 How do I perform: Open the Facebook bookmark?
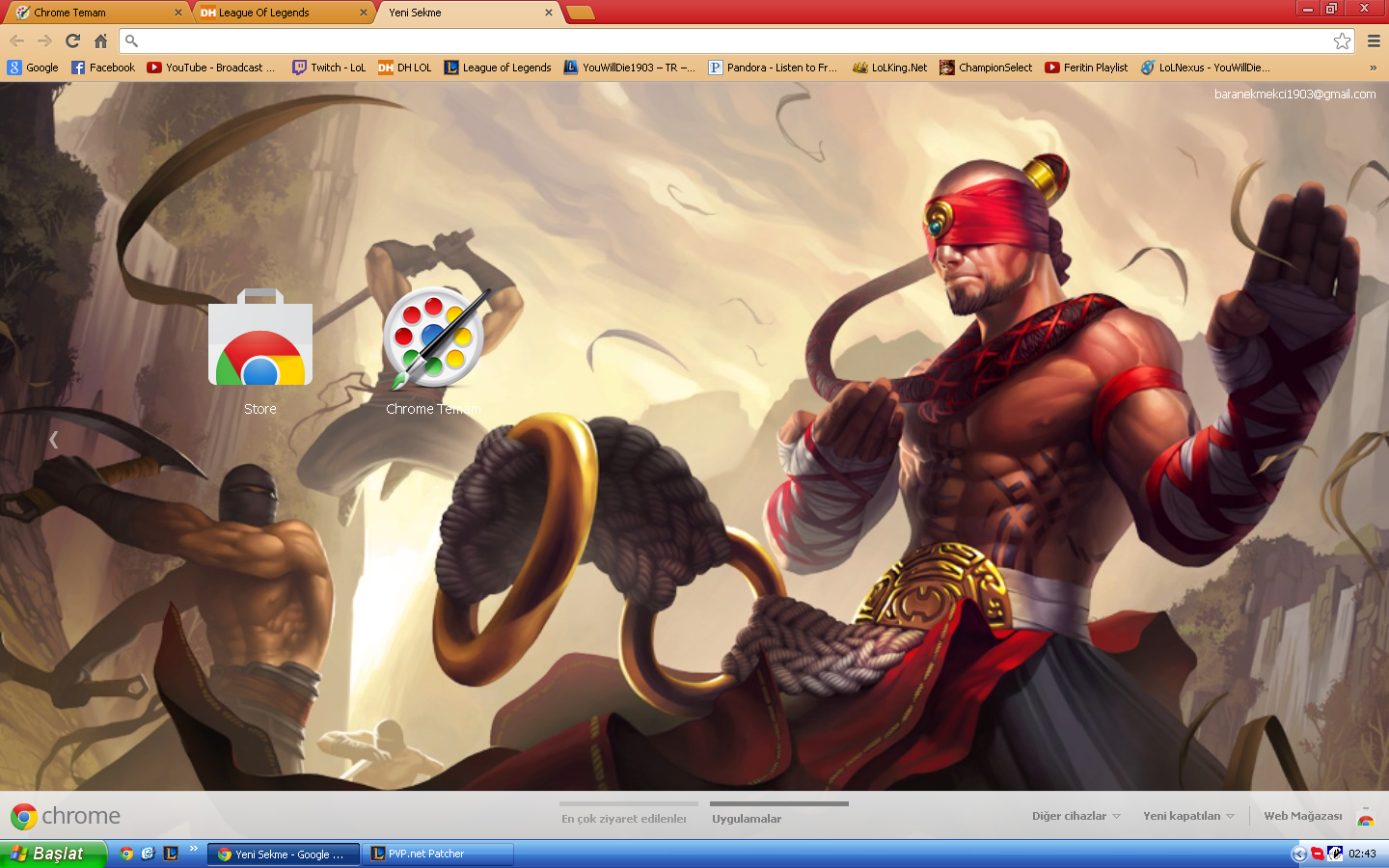pos(103,68)
